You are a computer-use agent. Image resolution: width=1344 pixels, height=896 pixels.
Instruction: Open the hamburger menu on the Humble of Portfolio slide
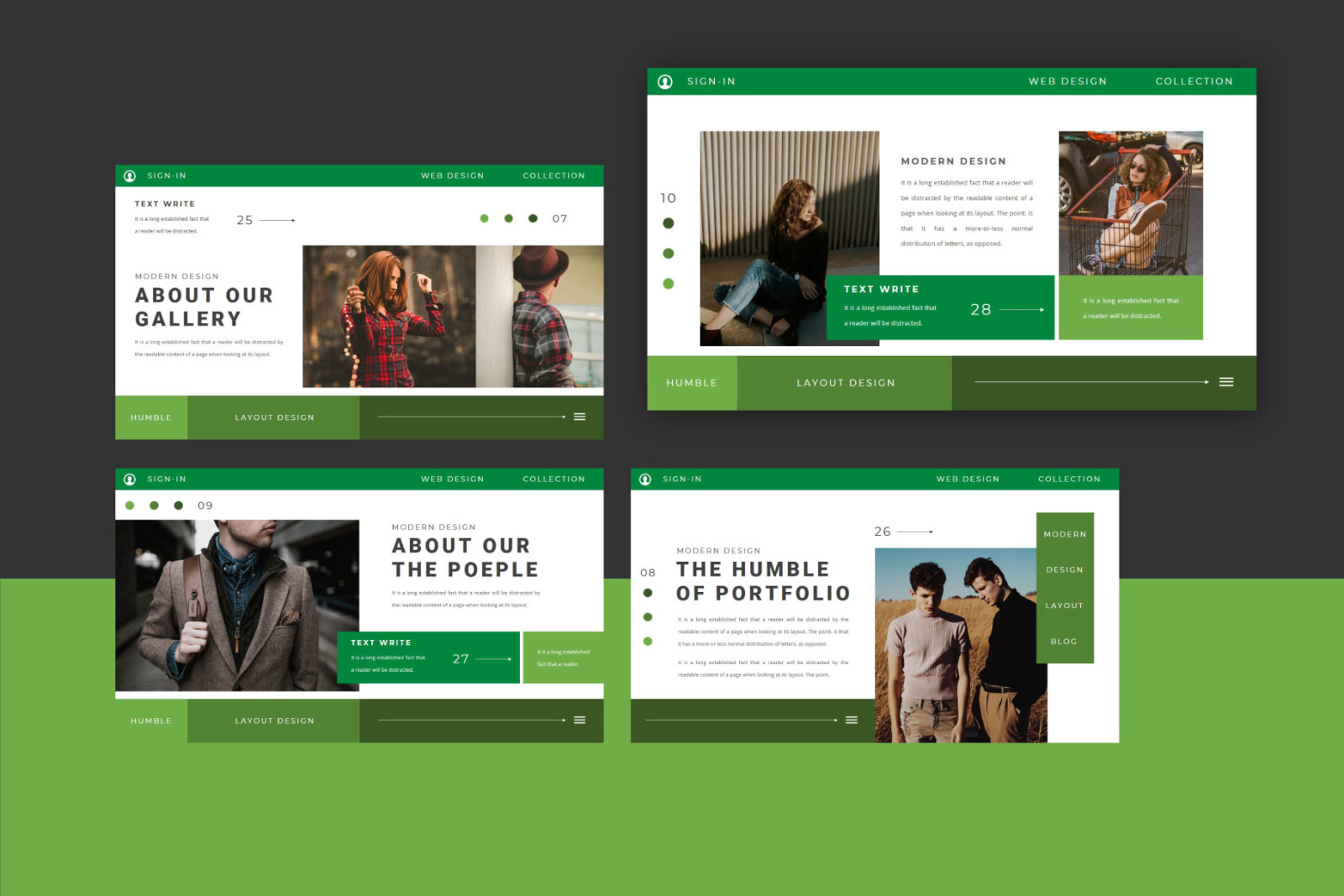click(851, 720)
